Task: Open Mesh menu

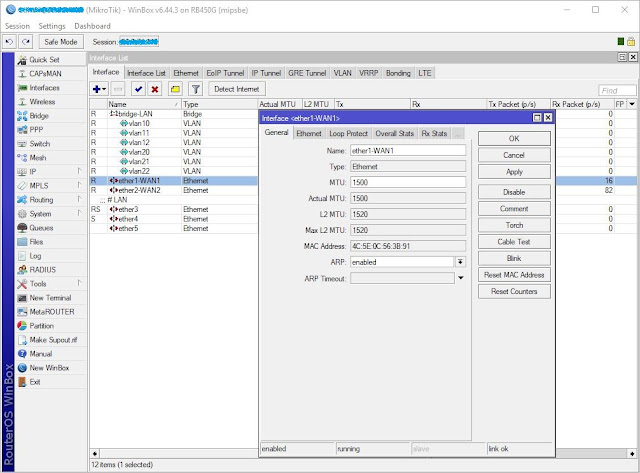Action: click(38, 158)
